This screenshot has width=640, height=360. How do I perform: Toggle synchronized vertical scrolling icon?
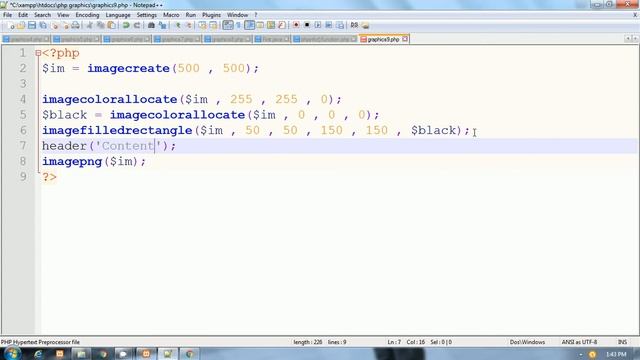(x=202, y=25)
